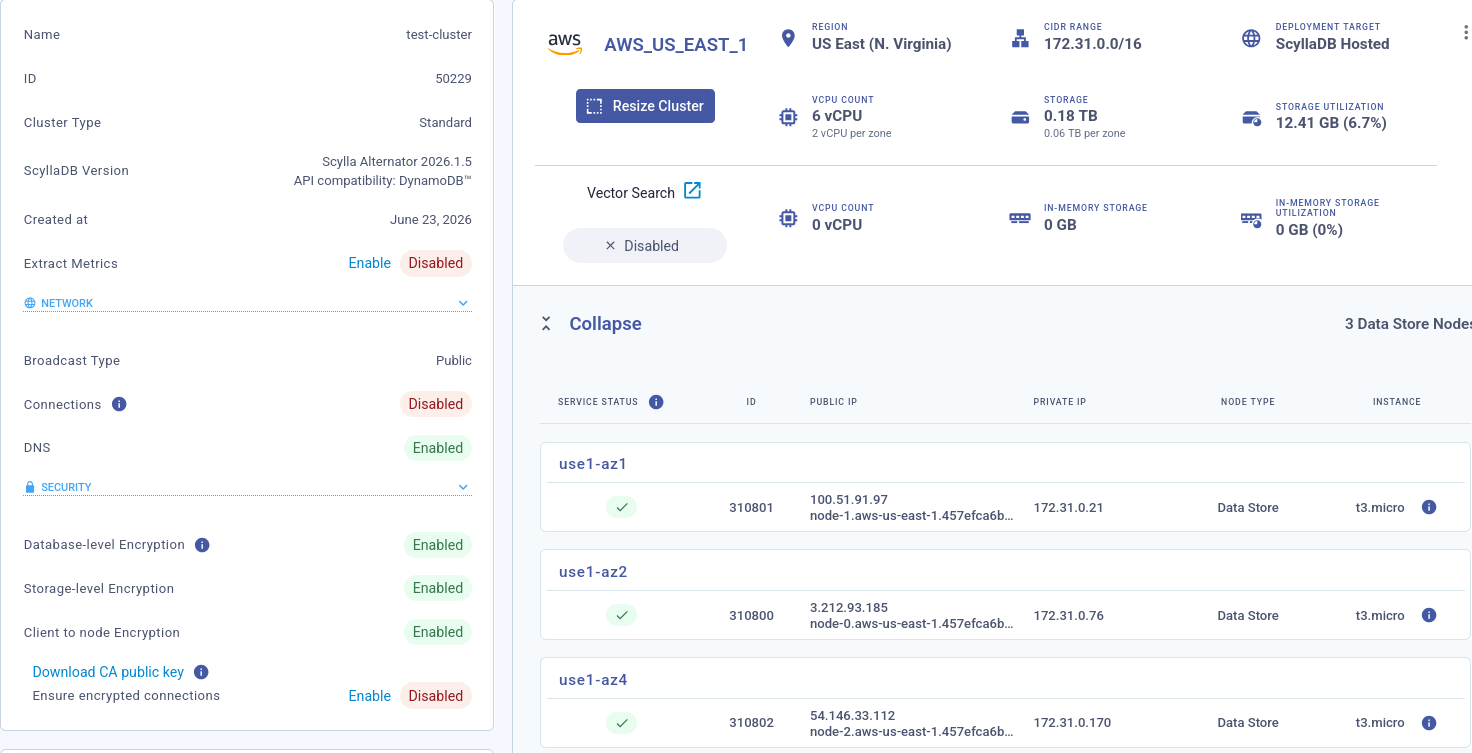Open info icon for node 310801
Image resolution: width=1472 pixels, height=753 pixels.
[1429, 507]
